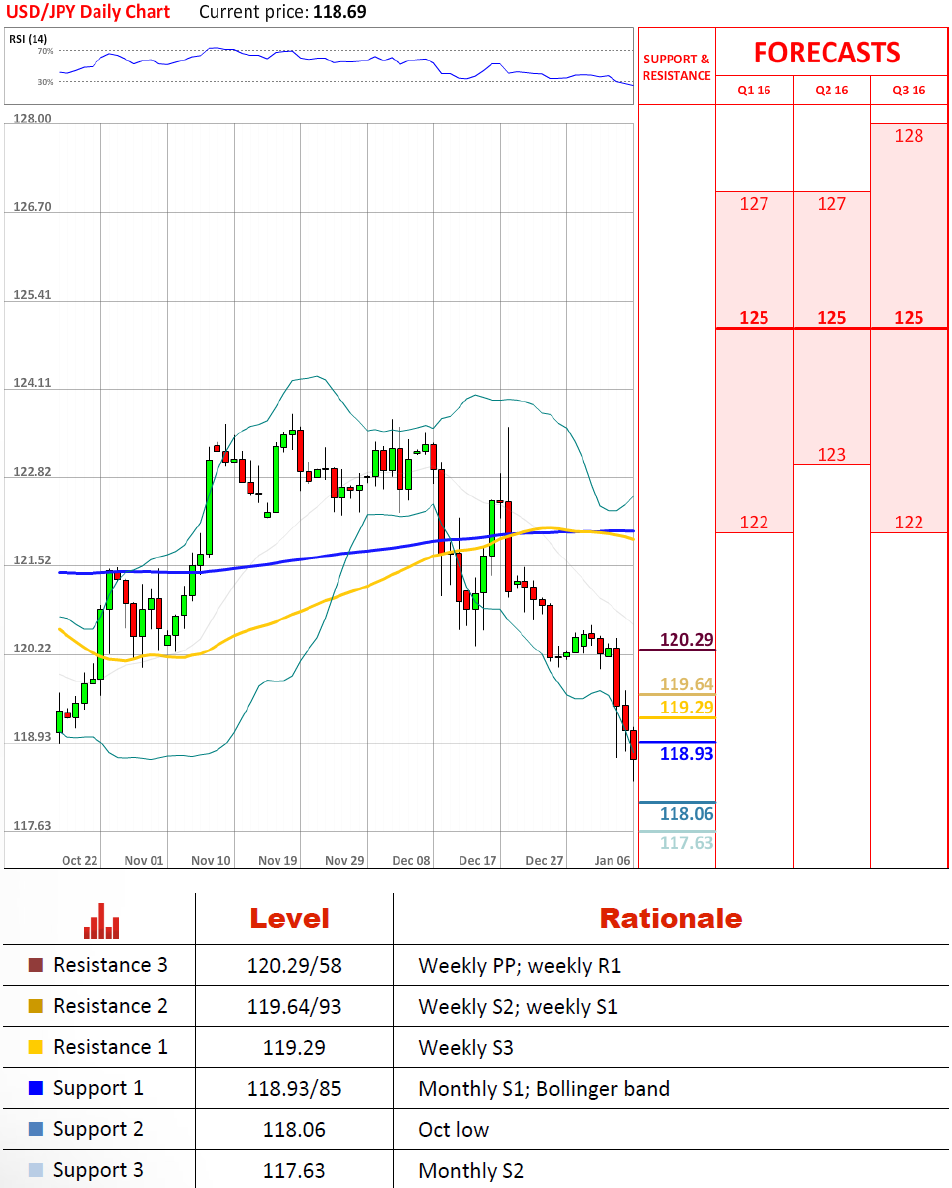Click the Dec 08 date axis label
952x1188 pixels.
coord(411,861)
